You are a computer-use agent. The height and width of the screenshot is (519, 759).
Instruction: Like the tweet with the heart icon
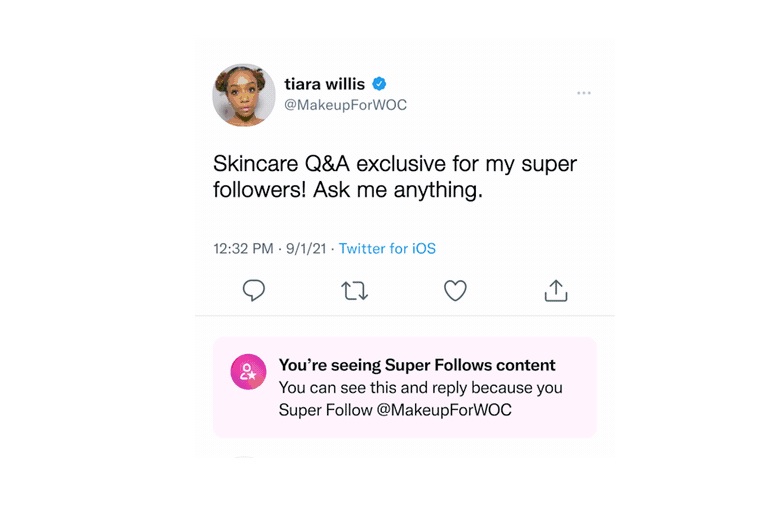455,290
